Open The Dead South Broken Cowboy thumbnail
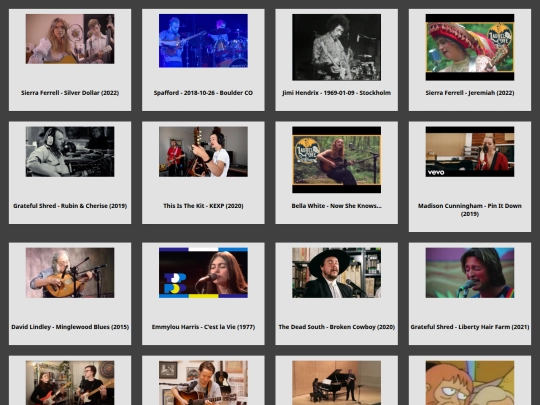540x405 pixels. (x=336, y=273)
